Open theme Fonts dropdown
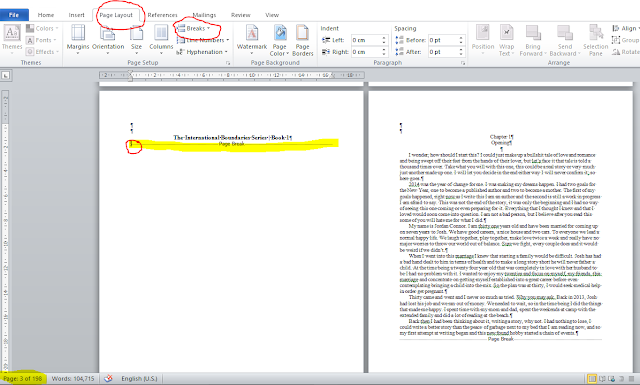 point(41,40)
